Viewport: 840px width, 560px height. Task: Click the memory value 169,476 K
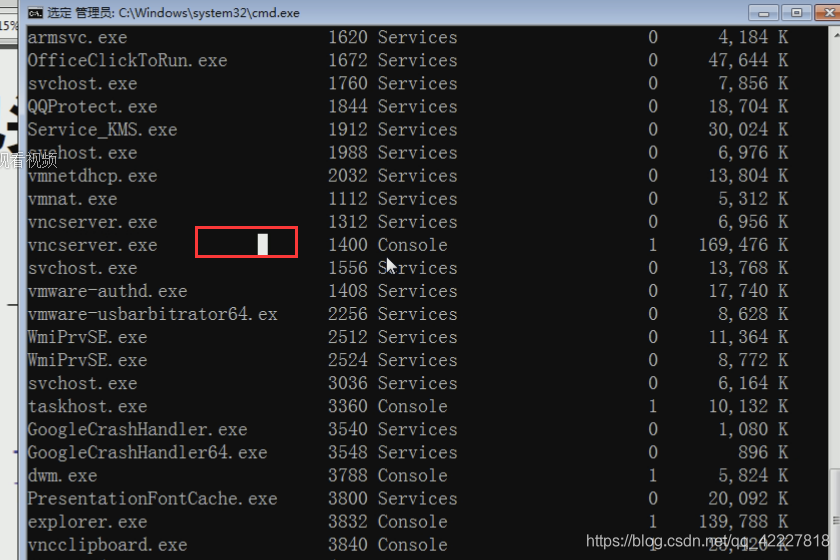click(x=744, y=245)
